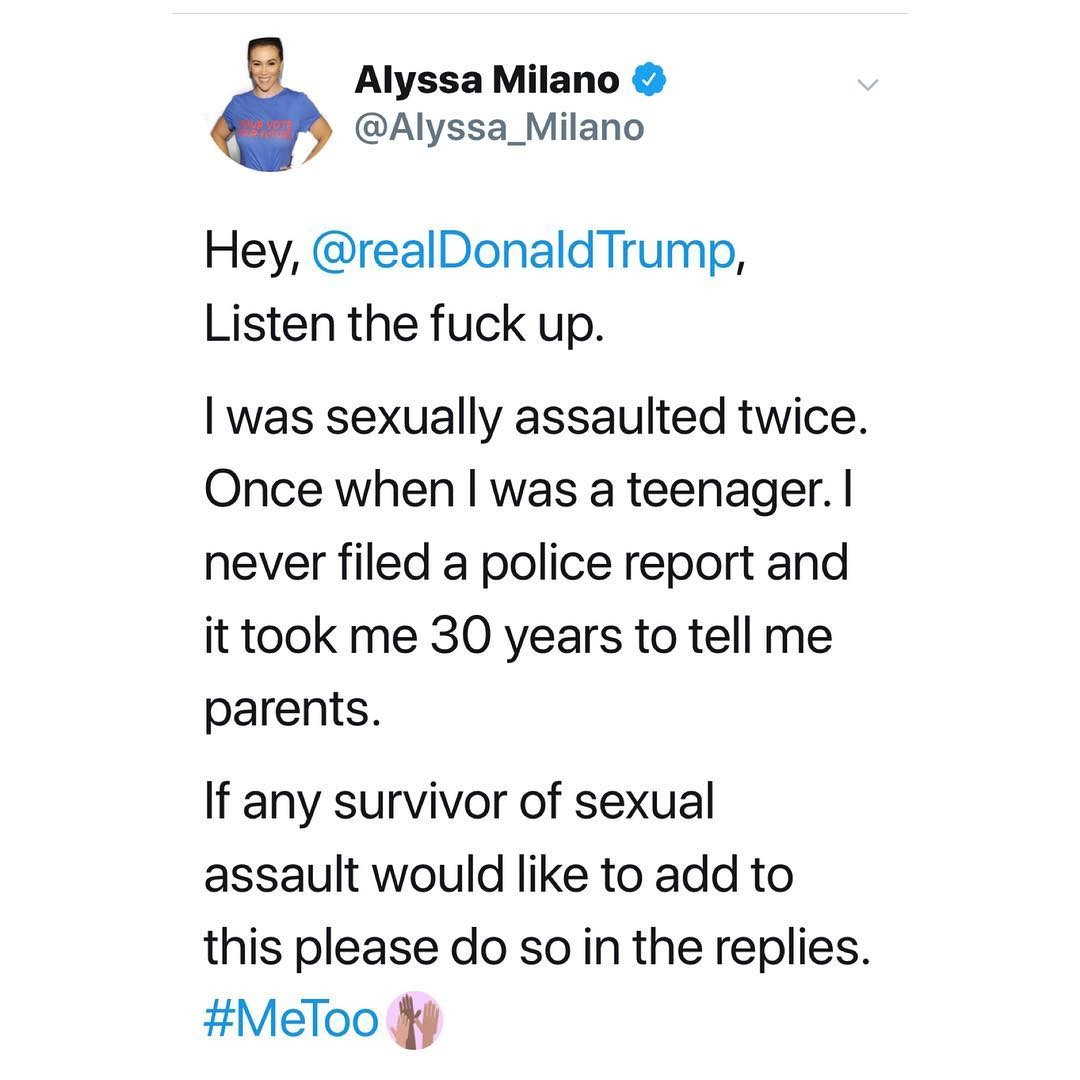
Task: Click the phrase "years to tell me"
Action: (669, 635)
